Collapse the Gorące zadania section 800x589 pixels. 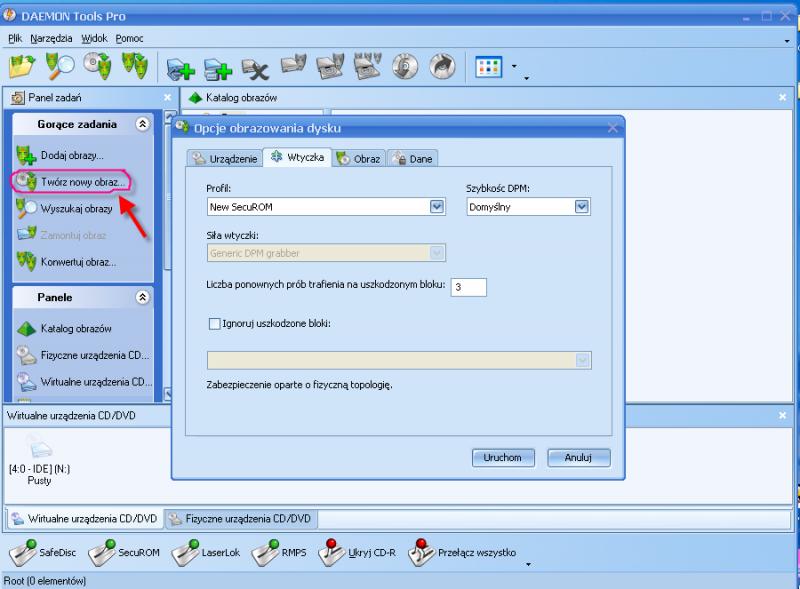tap(142, 124)
